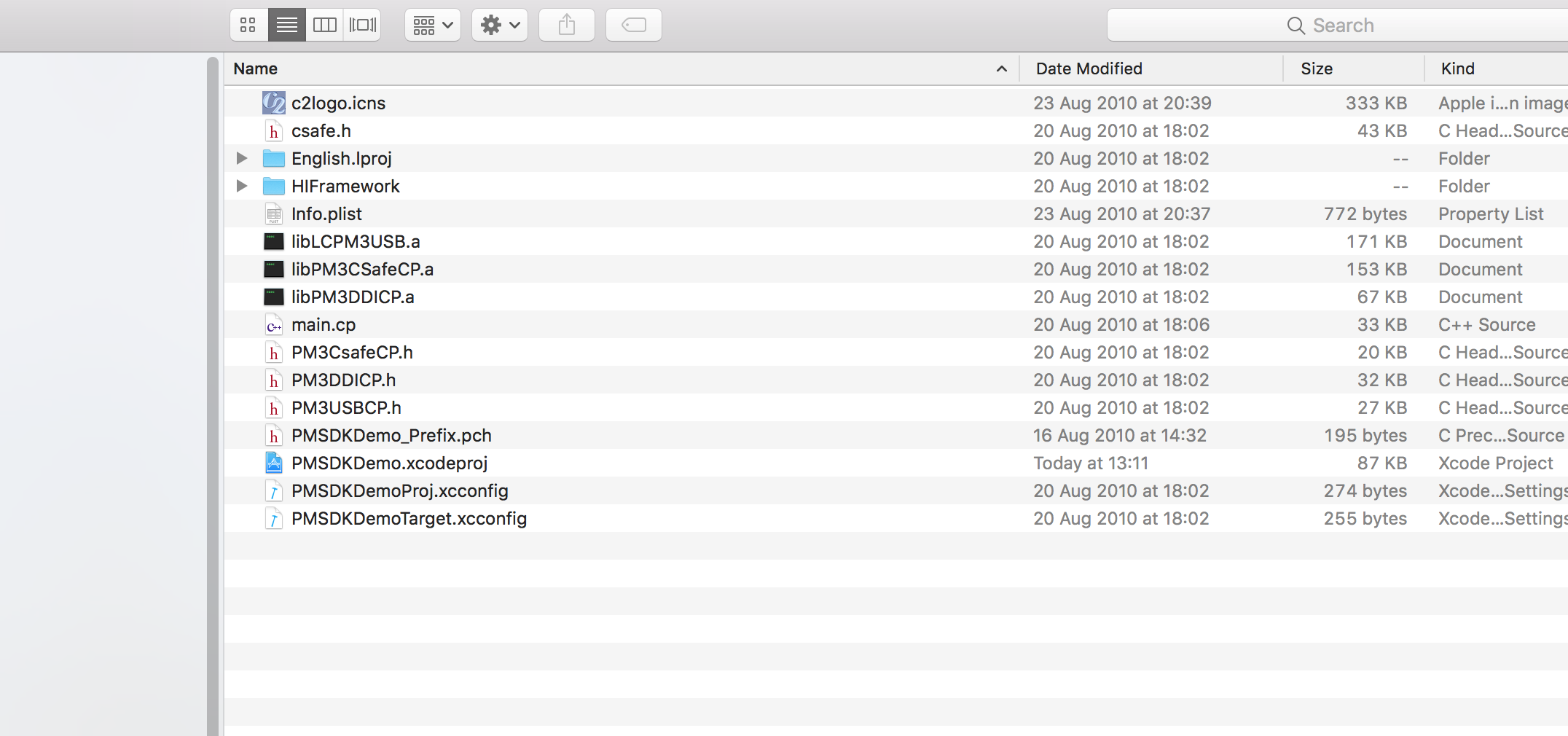The image size is (1568, 736).
Task: Select list view toggle
Action: [286, 24]
